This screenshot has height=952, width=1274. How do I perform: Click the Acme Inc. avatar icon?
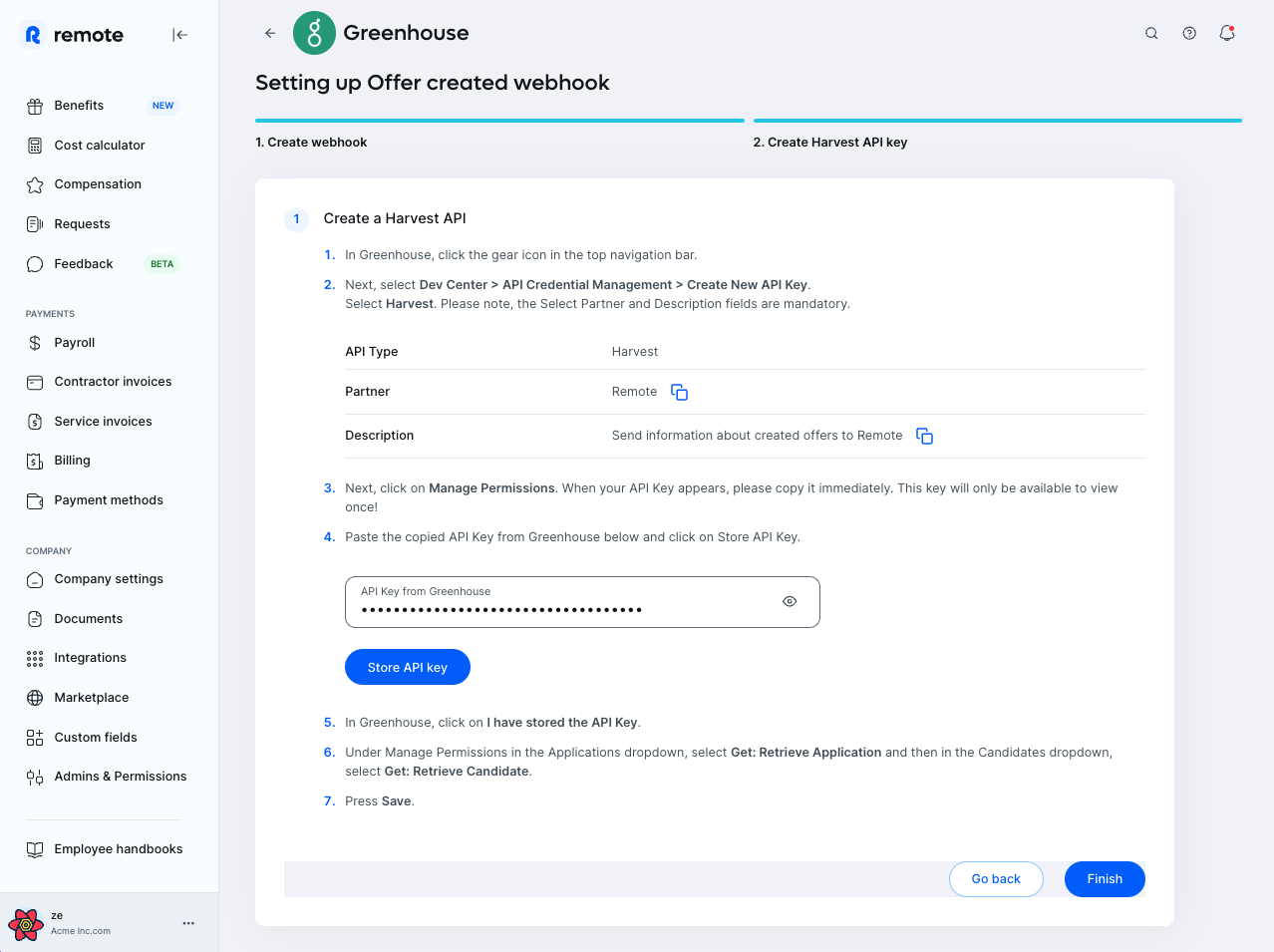coord(26,924)
